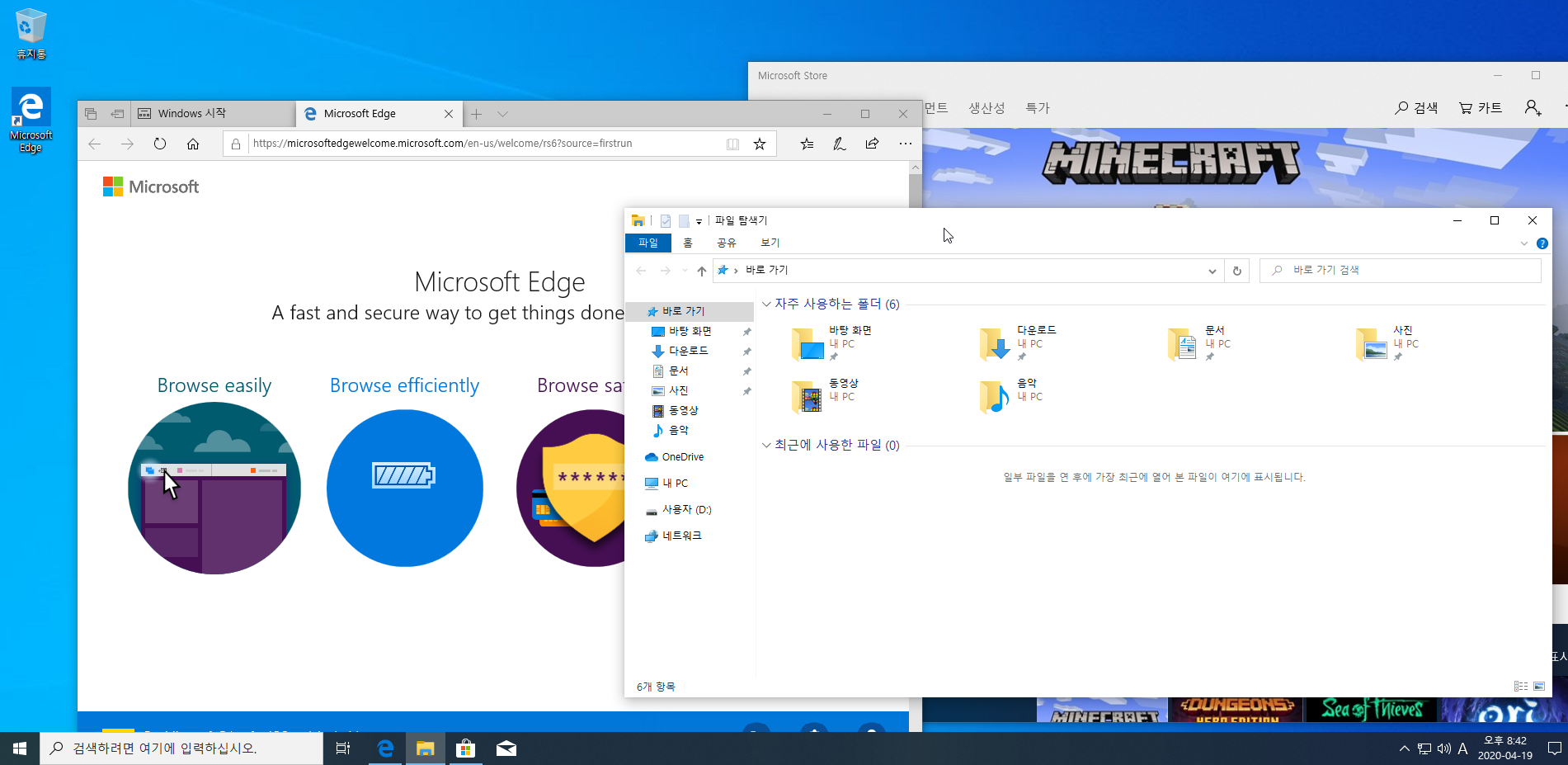This screenshot has width=1568, height=765.
Task: Click the account icon in Microsoft Store
Action: coord(1533,108)
